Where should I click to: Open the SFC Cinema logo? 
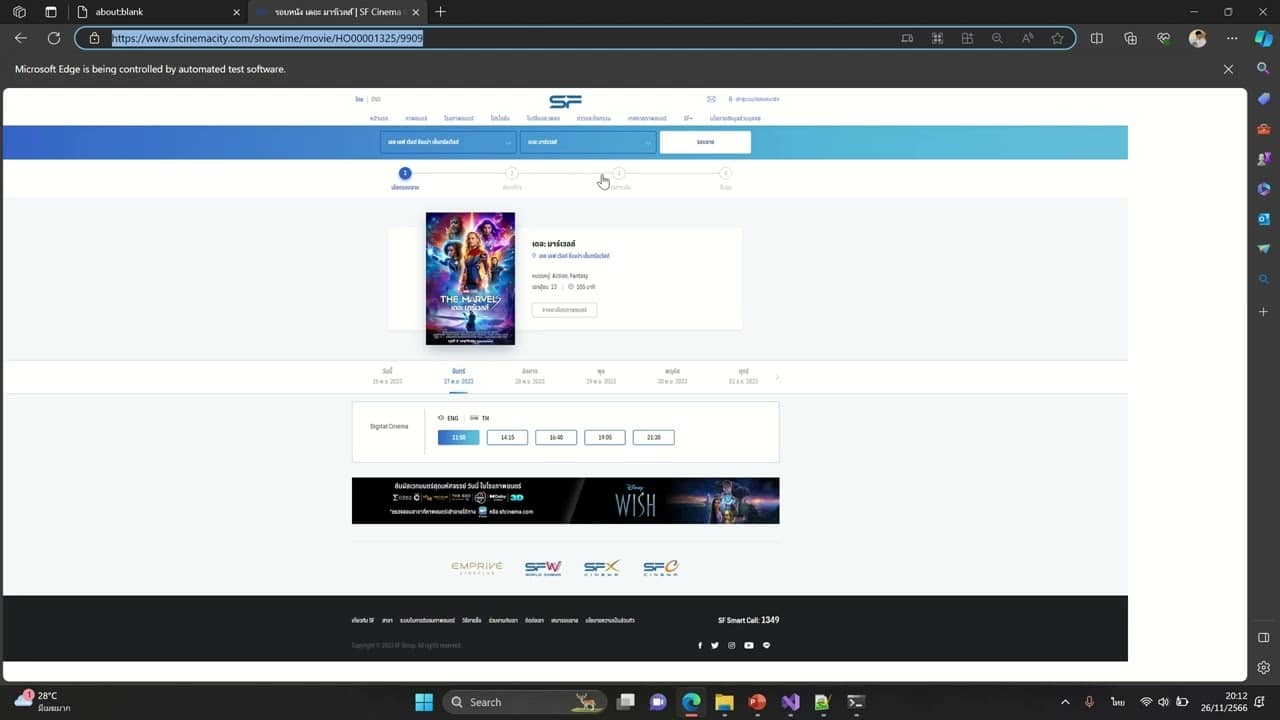point(660,568)
